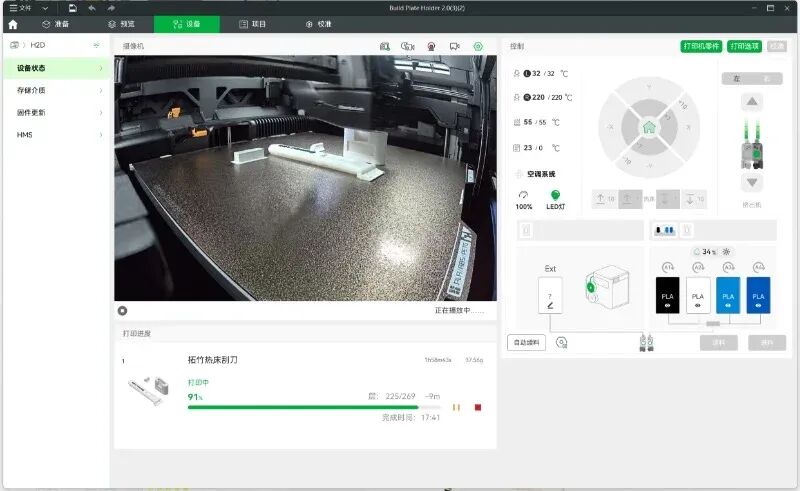The width and height of the screenshot is (800, 491).
Task: Expand the 存储介质 sidebar item
Action: click(x=57, y=90)
